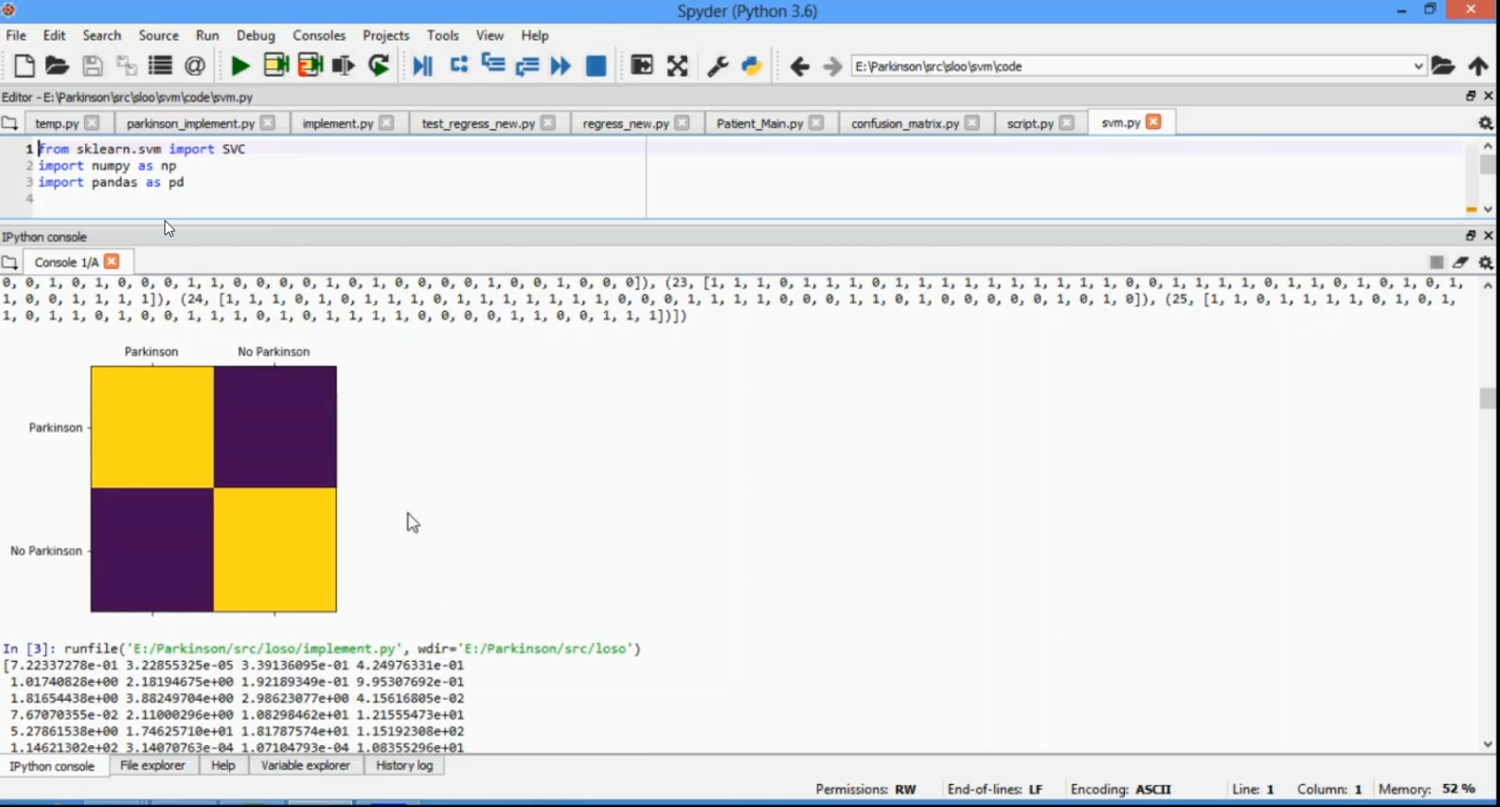
Task: Open Spyder preferences with the wrench icon
Action: coord(718,65)
